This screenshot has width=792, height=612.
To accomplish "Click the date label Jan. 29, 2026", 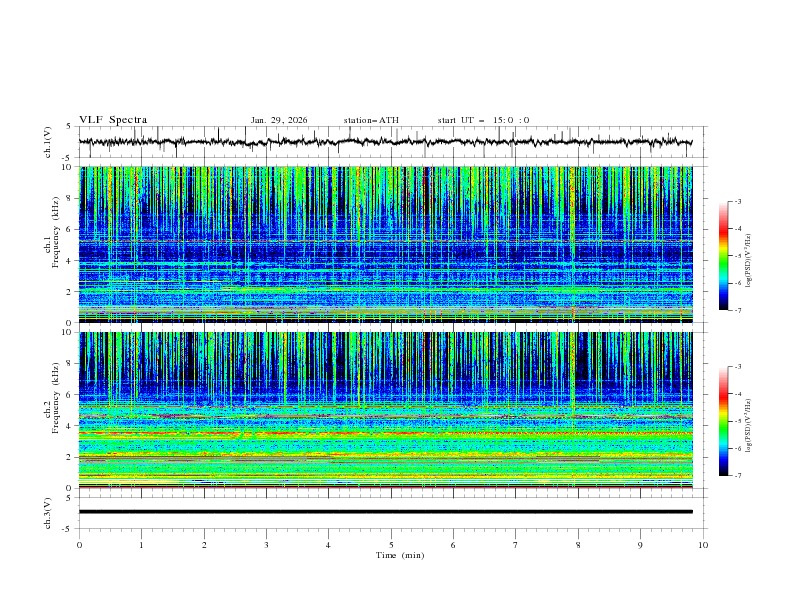I will pos(279,120).
